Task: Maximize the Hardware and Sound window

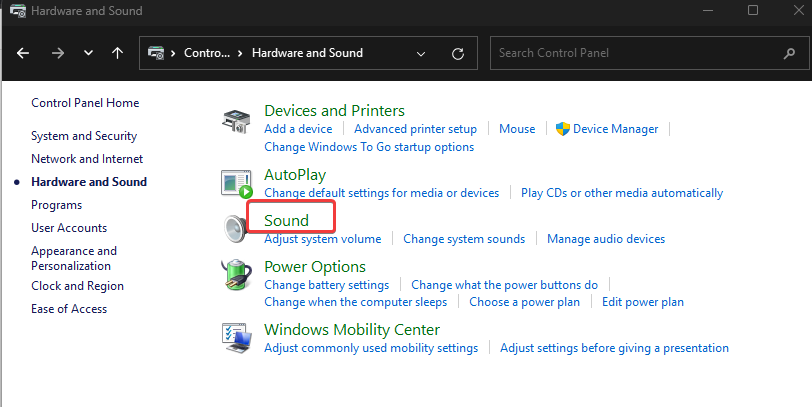Action: click(x=753, y=10)
